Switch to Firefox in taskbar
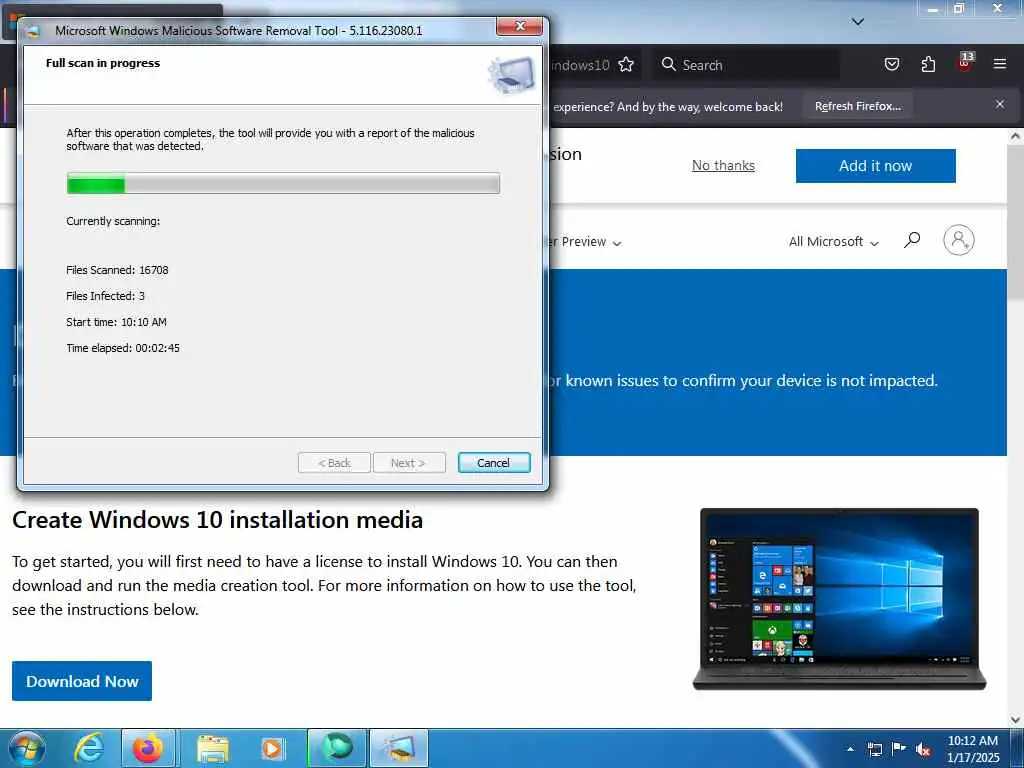1024x768 pixels. (148, 748)
